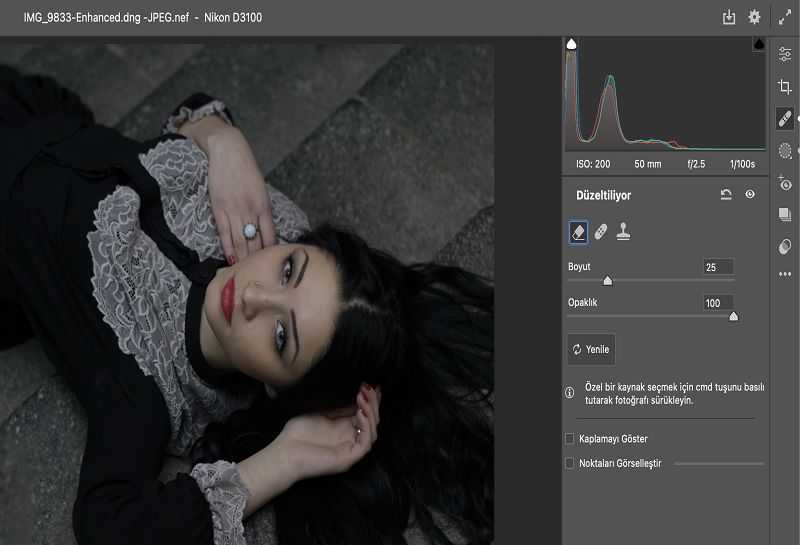Toggle the shadow clipping warning on histogram
800x545 pixels.
572,44
